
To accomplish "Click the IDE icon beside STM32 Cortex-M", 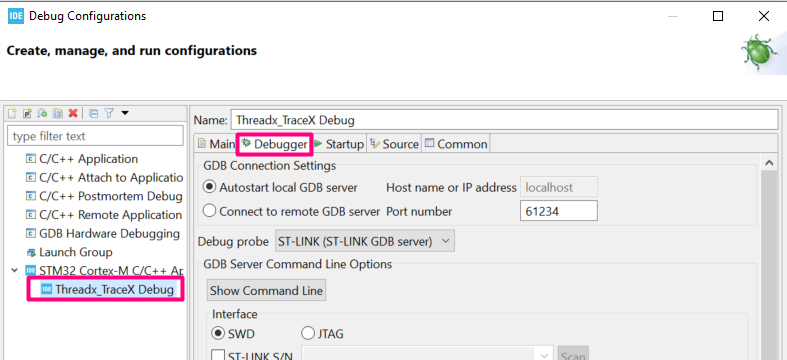I will tap(31, 271).
